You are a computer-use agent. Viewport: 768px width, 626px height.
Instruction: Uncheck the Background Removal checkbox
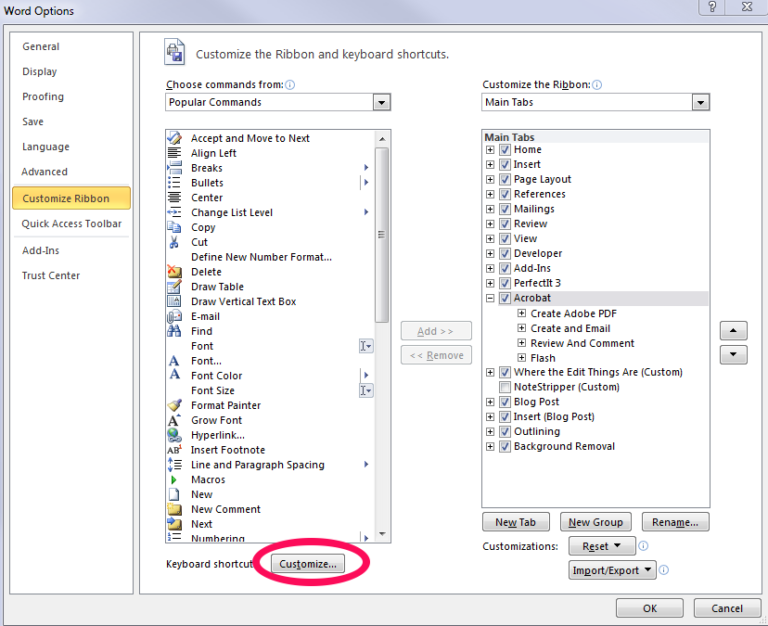[x=505, y=447]
